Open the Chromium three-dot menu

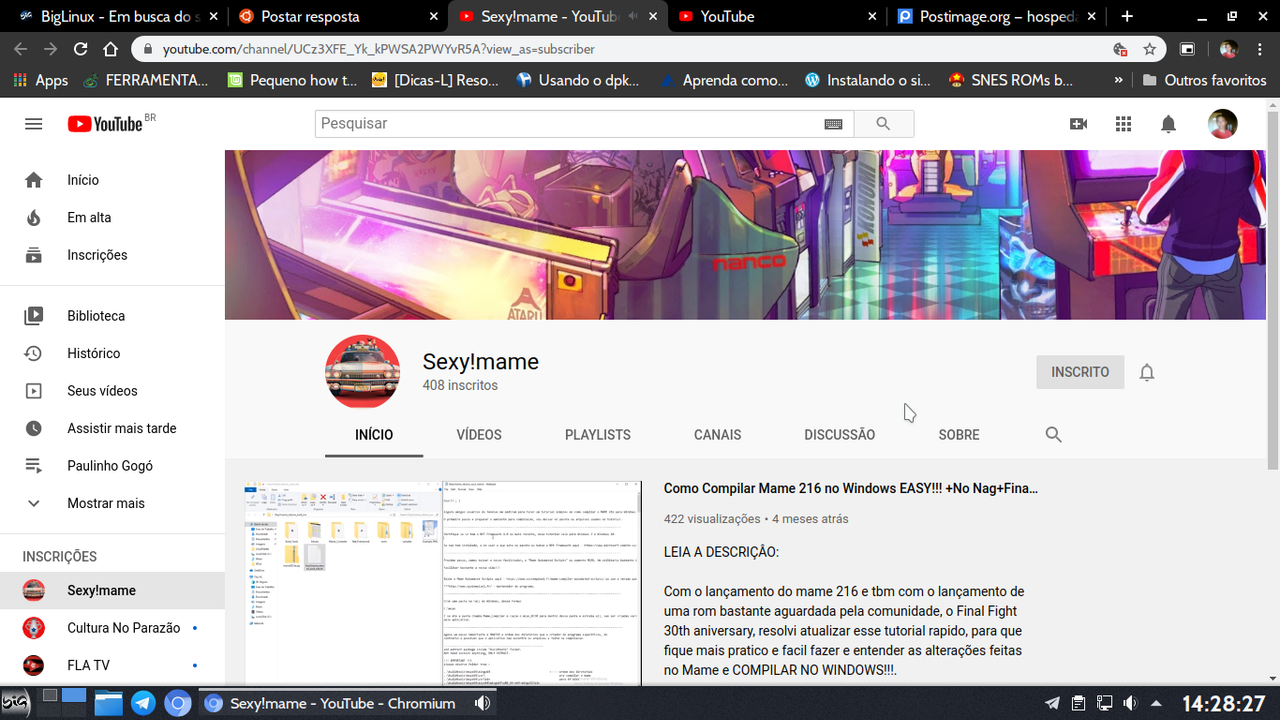tap(1260, 49)
